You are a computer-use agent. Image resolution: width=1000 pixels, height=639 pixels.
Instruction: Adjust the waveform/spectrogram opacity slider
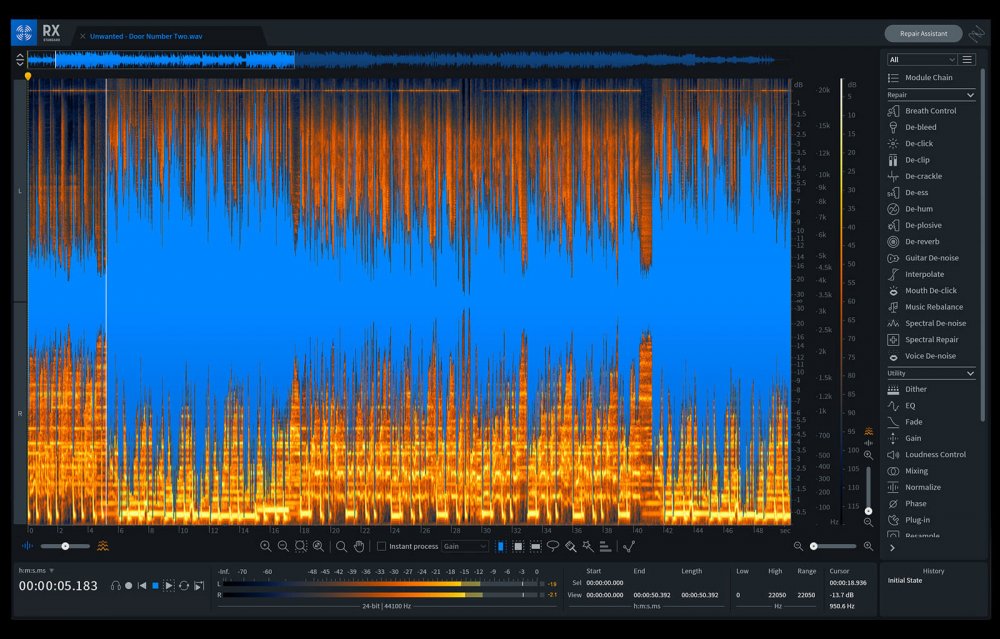65,547
